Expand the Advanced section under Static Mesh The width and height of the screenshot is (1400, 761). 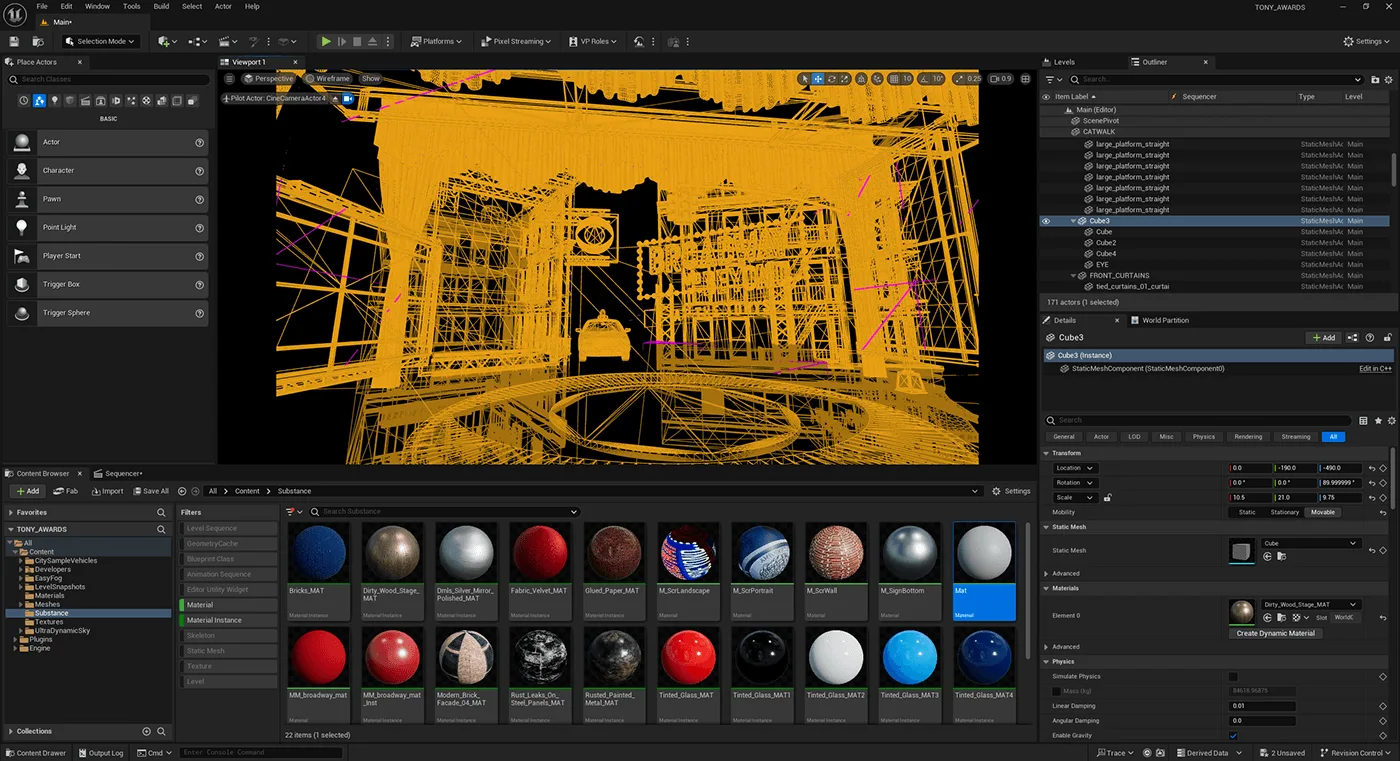tap(1047, 574)
